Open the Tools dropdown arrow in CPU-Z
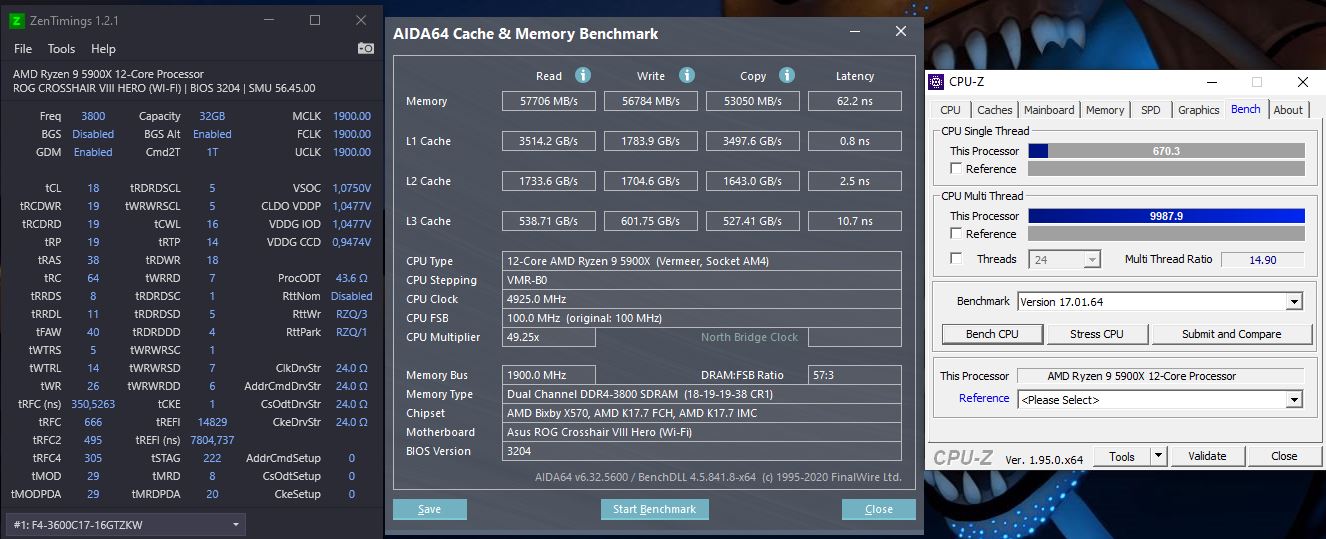This screenshot has height=539, width=1326. click(1158, 456)
